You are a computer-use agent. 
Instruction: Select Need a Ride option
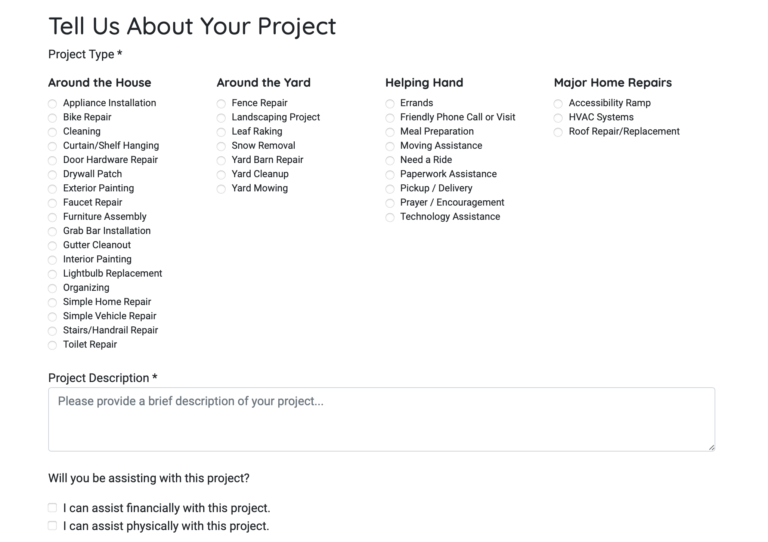click(390, 160)
